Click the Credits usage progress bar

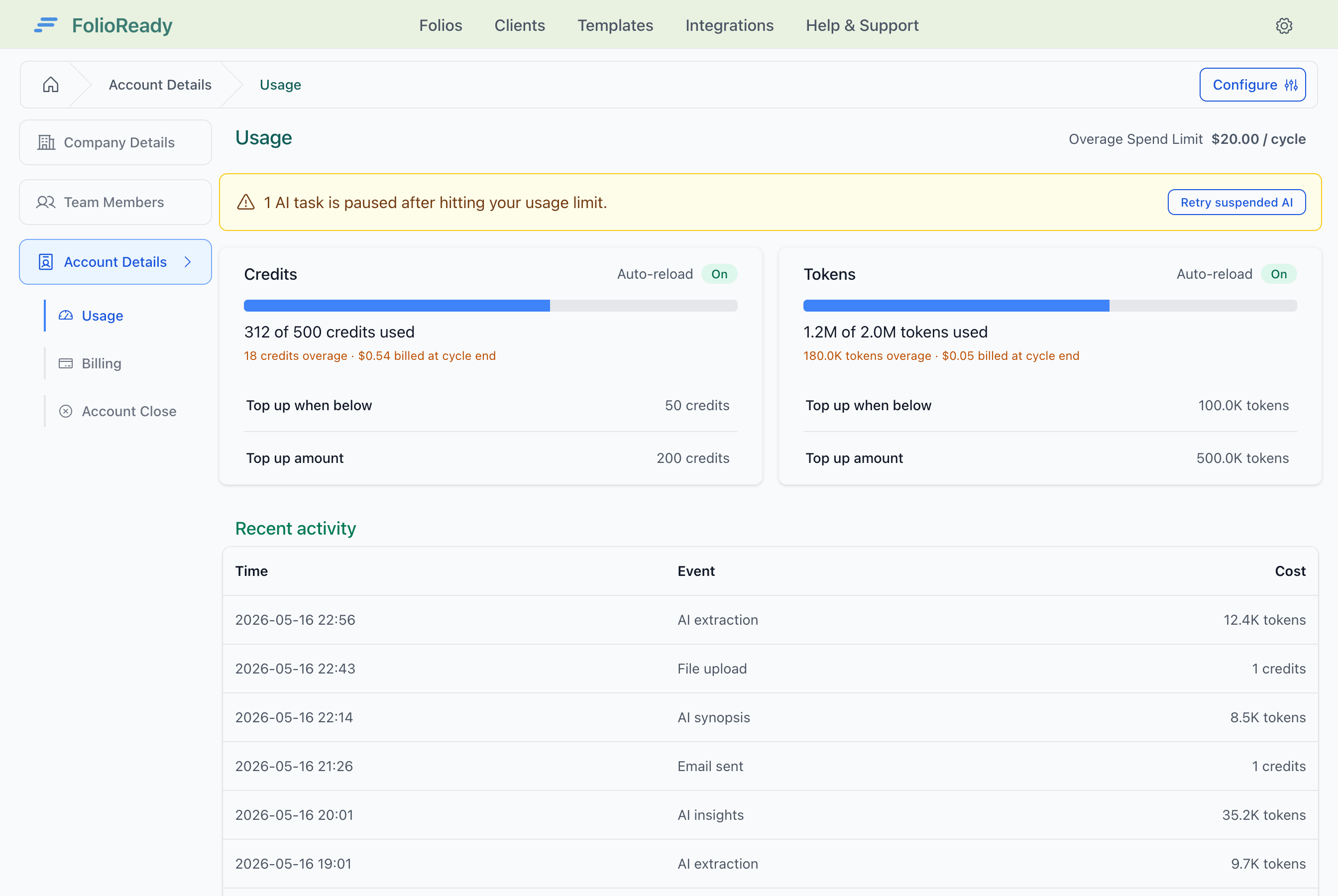(490, 306)
